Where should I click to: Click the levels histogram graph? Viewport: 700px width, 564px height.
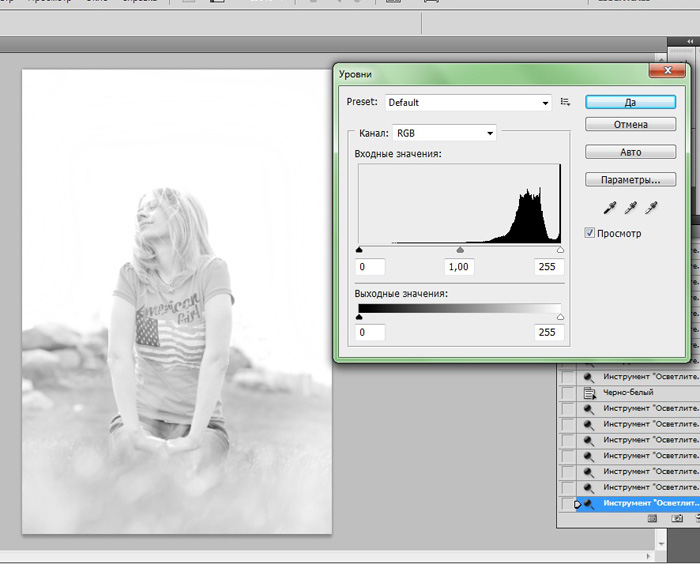(x=459, y=204)
